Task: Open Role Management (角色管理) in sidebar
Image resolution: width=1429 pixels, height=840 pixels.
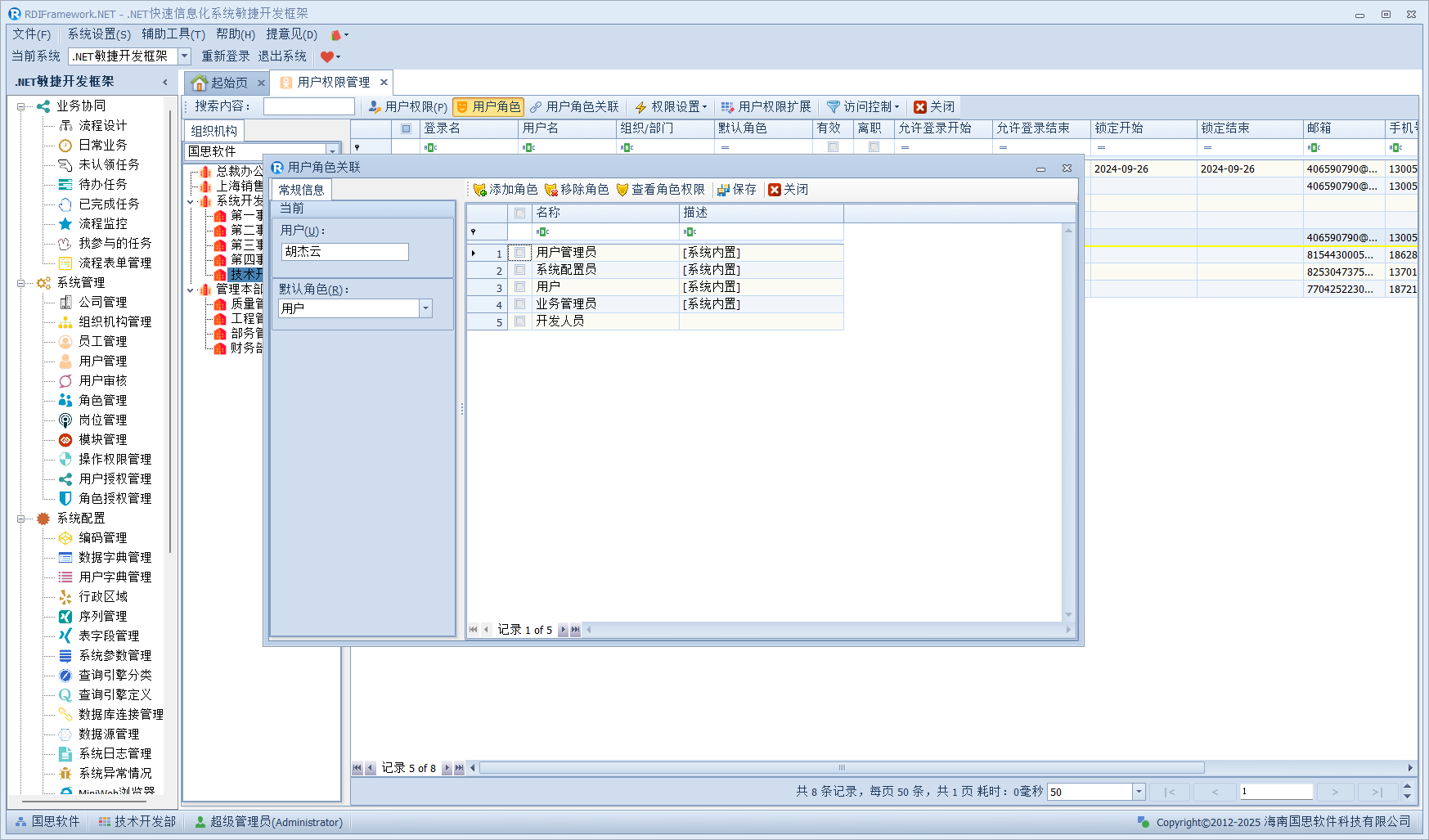Action: [102, 400]
